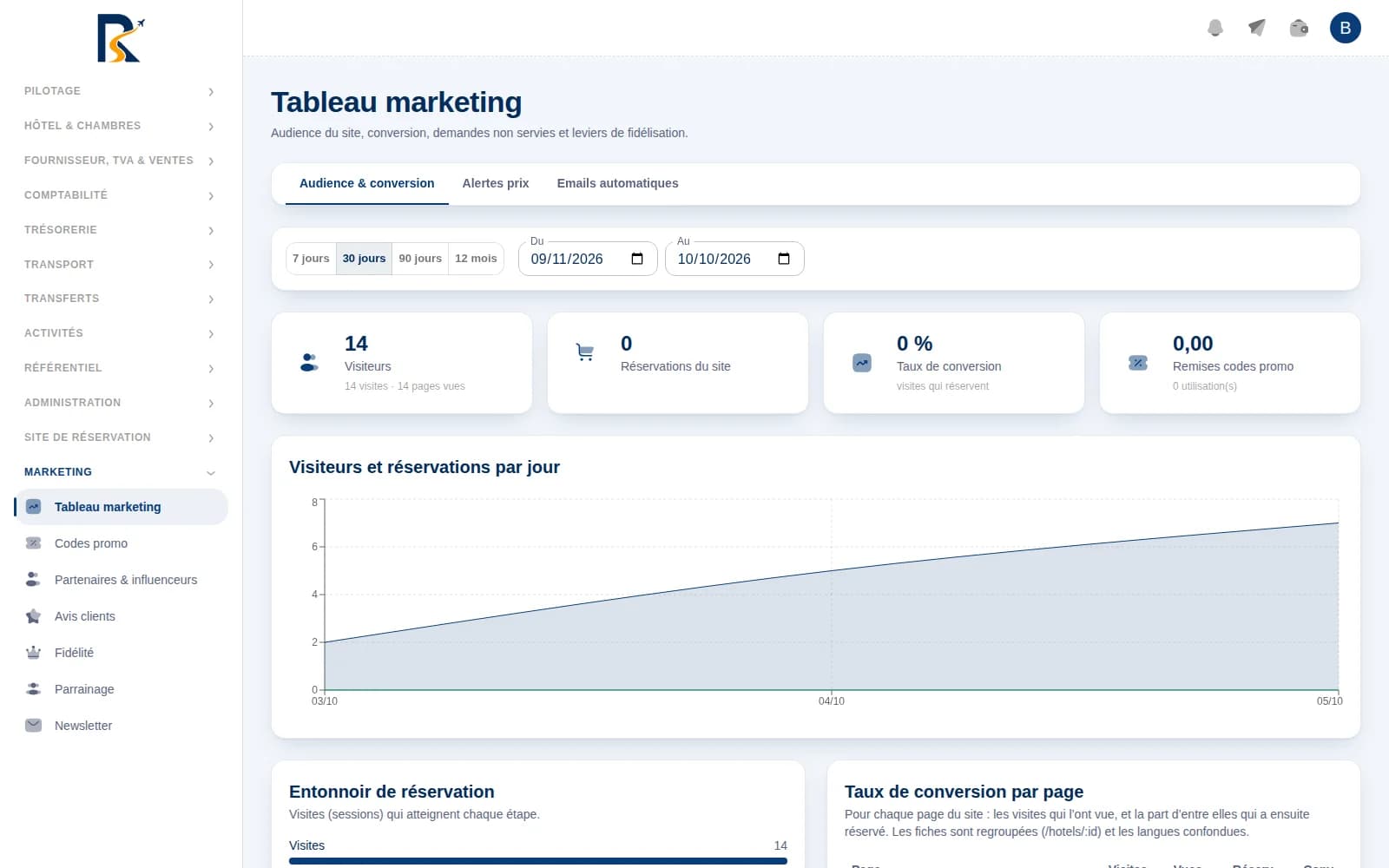1389x868 pixels.
Task: Click the Parrainage icon
Action: (34, 689)
